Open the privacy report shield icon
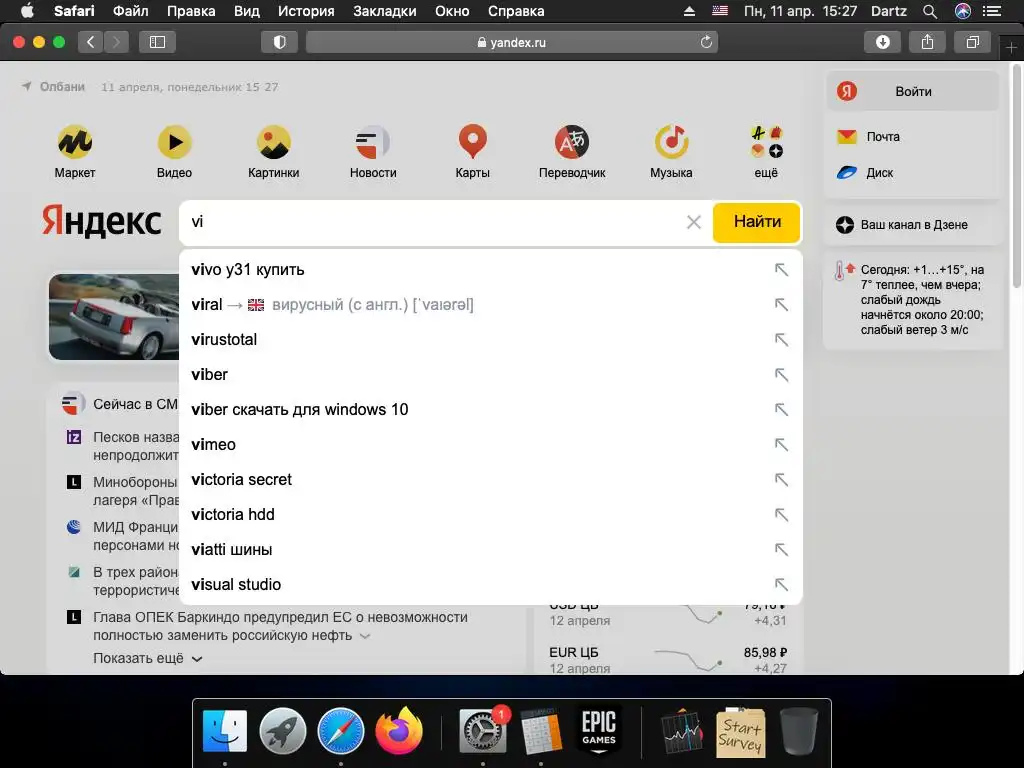1024x768 pixels. (280, 42)
